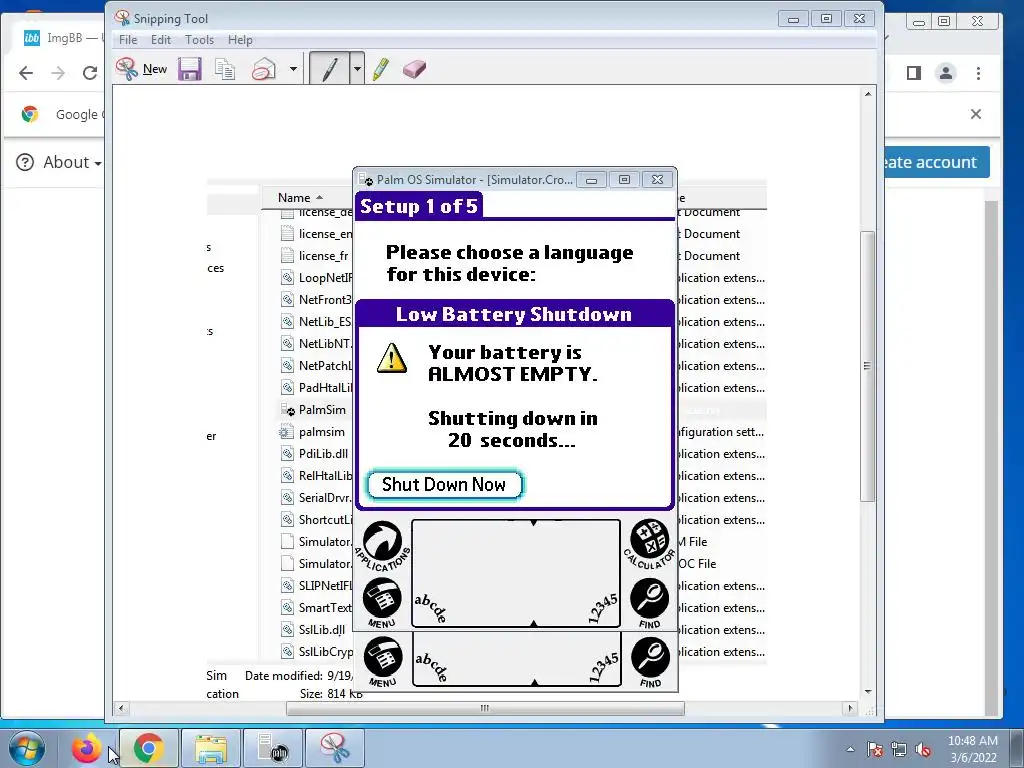Image resolution: width=1024 pixels, height=768 pixels.
Task: Click the scroll right arrow in Snipping Tool
Action: coord(850,708)
